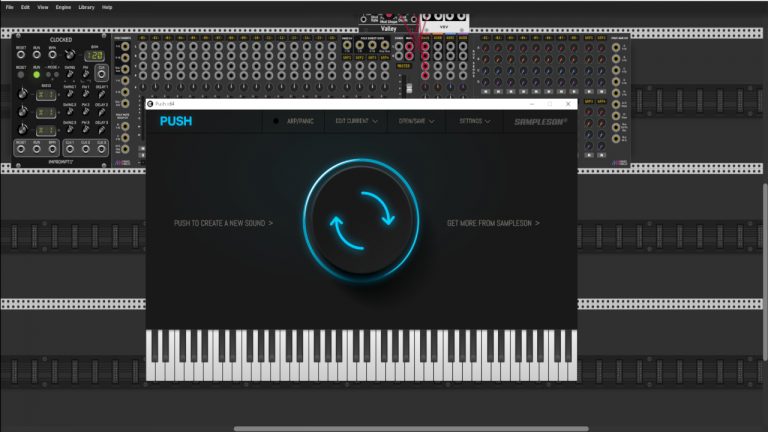This screenshot has width=768, height=432.
Task: Adjust the BPM knob beside the 120 display
Action: click(70, 54)
